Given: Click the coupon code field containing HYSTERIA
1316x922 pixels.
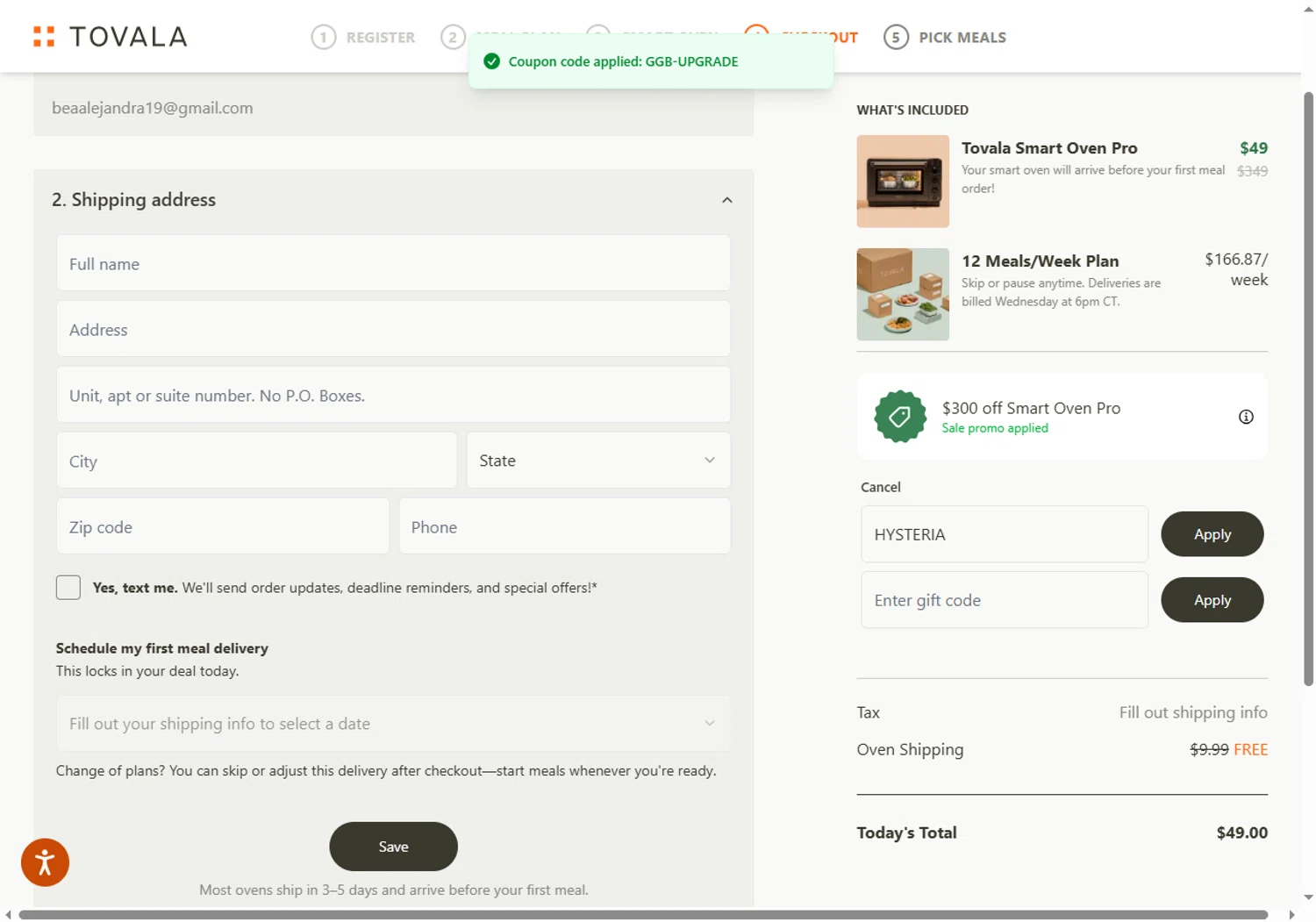Looking at the screenshot, I should [x=1005, y=534].
